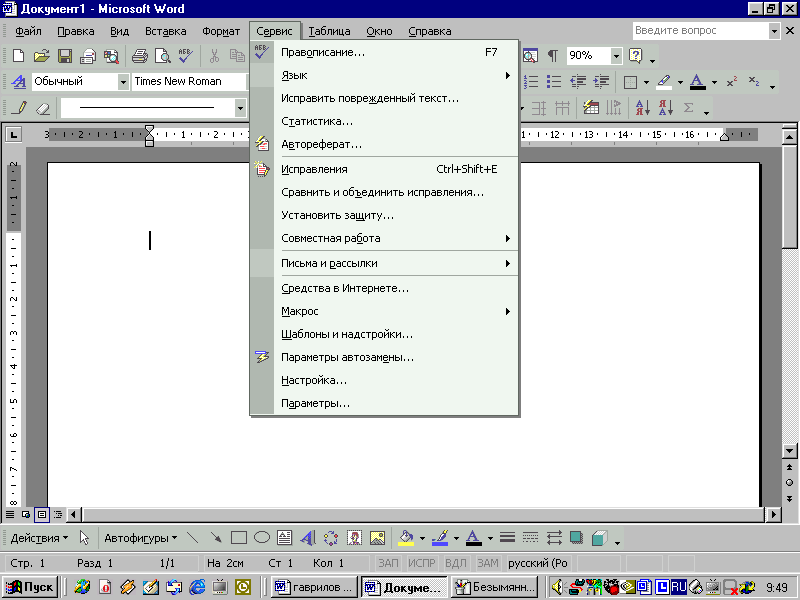Cut selection with scissors icon
This screenshot has height=600, width=800.
[214, 56]
